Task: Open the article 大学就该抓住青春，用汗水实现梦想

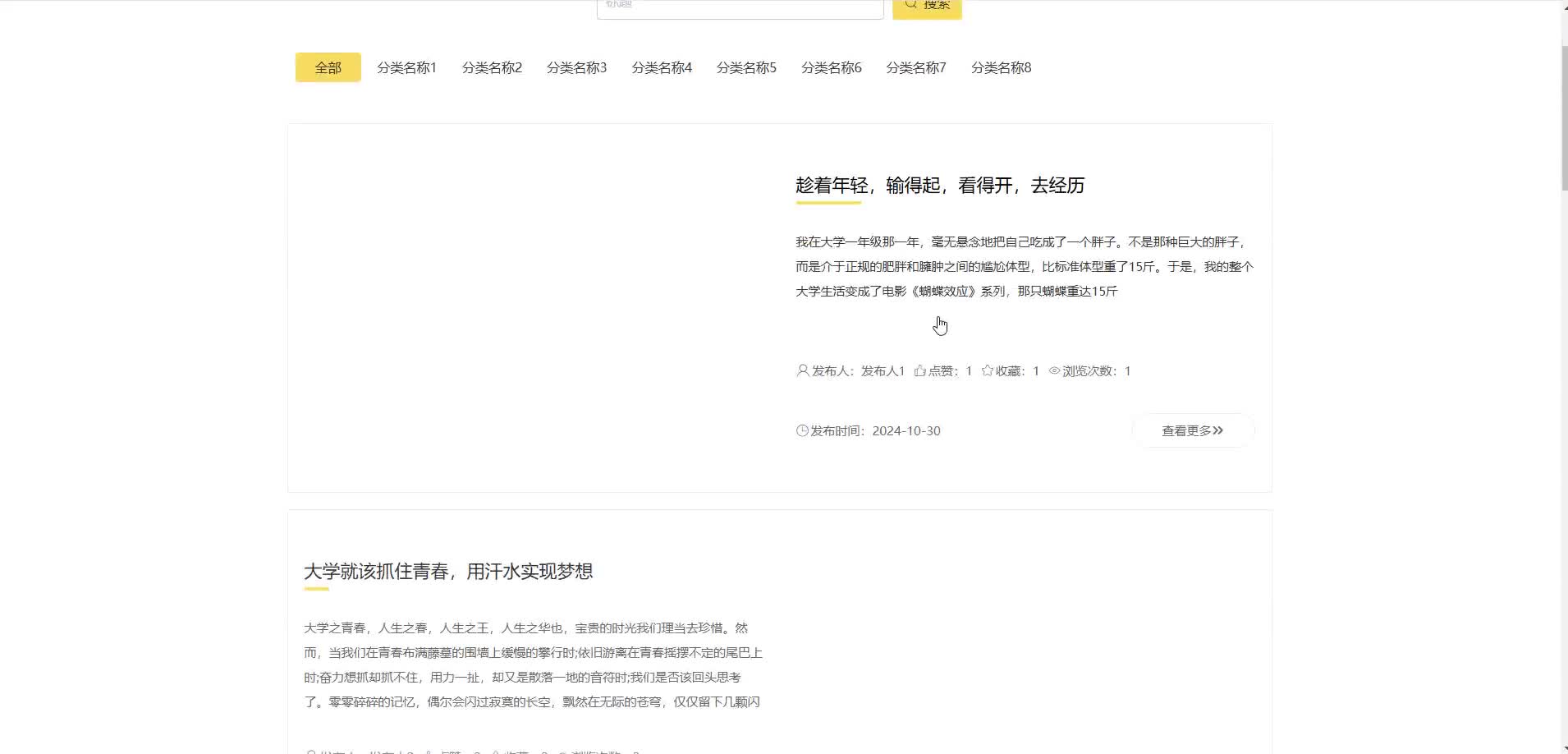Action: [x=448, y=572]
